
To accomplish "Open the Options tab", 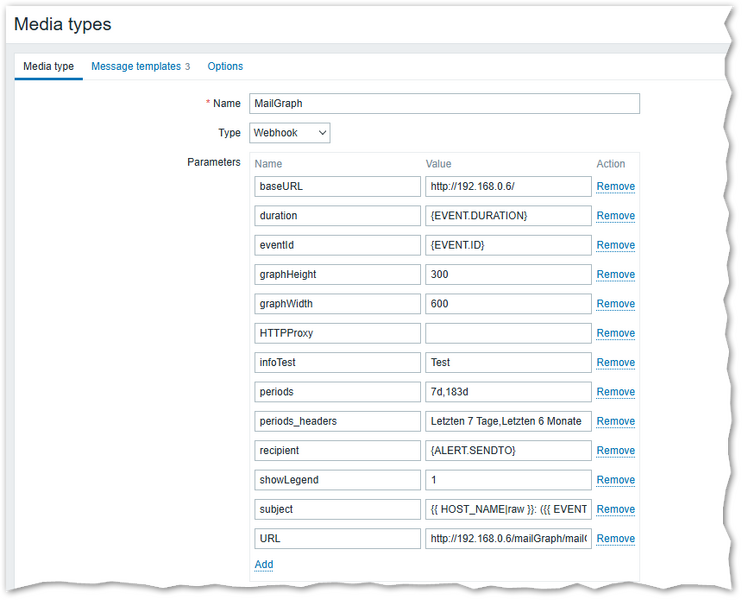I will [225, 66].
